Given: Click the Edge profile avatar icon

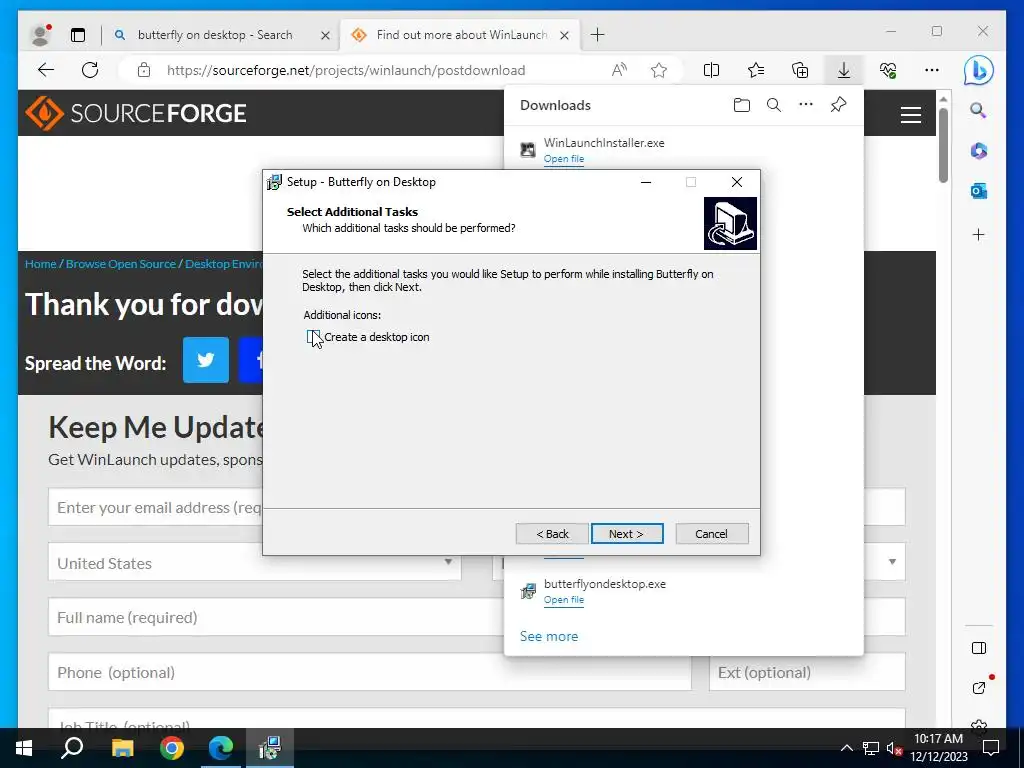Looking at the screenshot, I should [x=41, y=35].
